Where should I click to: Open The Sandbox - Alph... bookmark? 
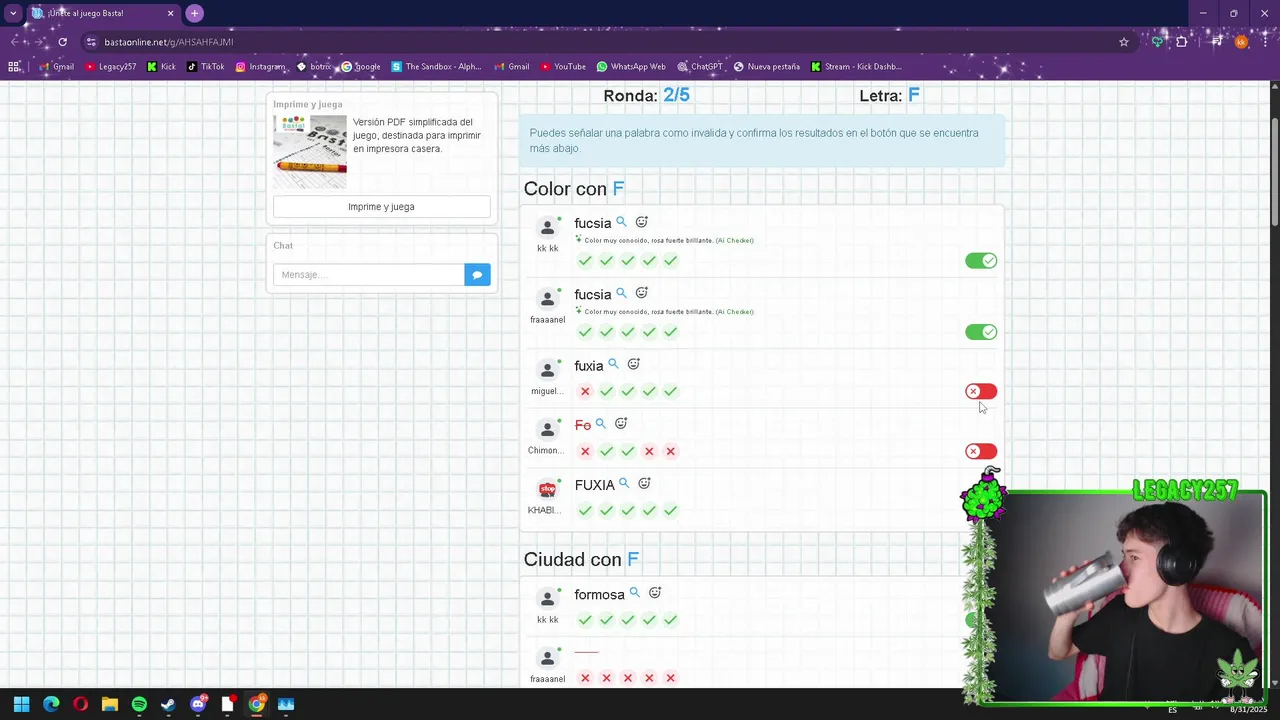436,67
